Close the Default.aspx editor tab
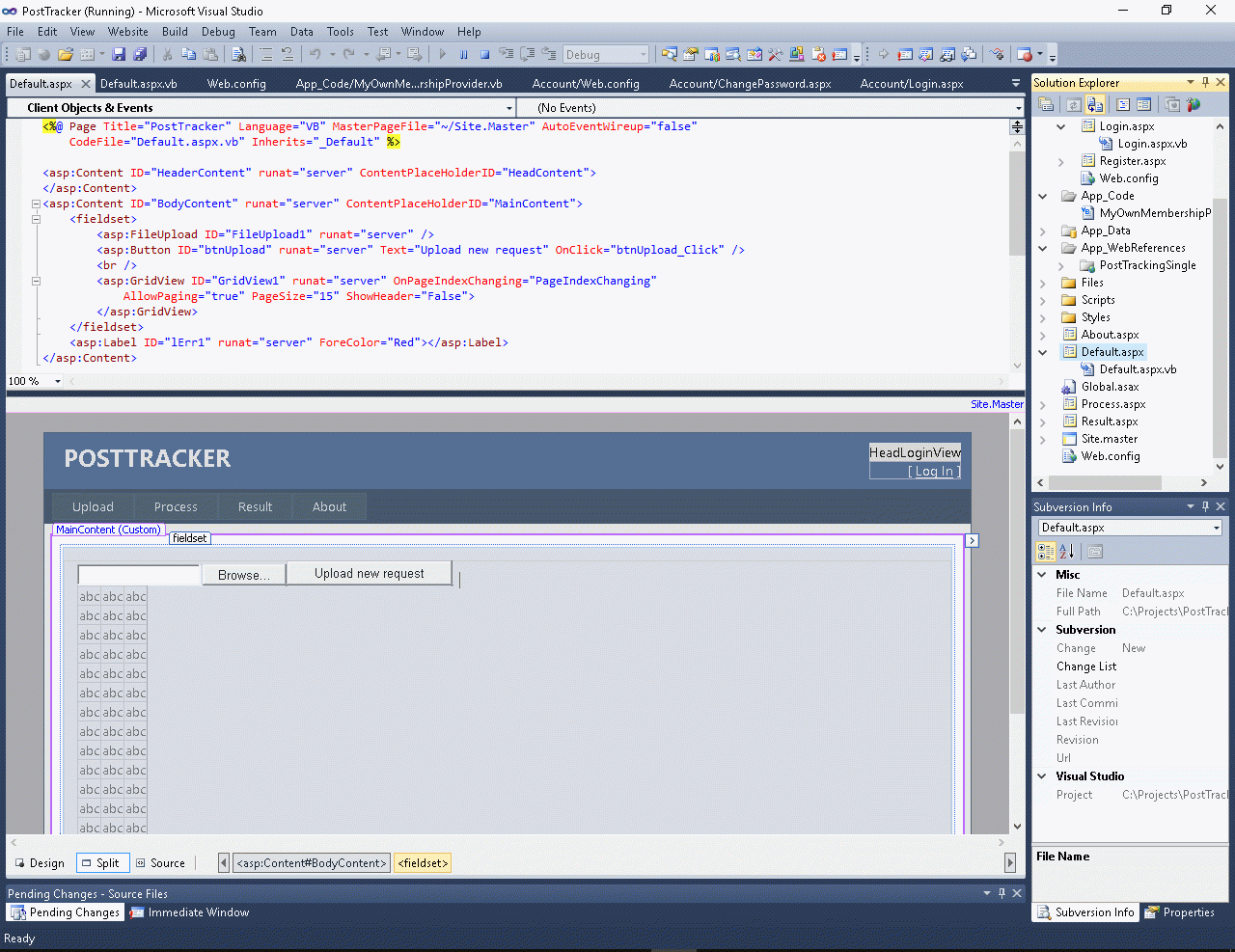This screenshot has height=952, width=1235. click(86, 84)
